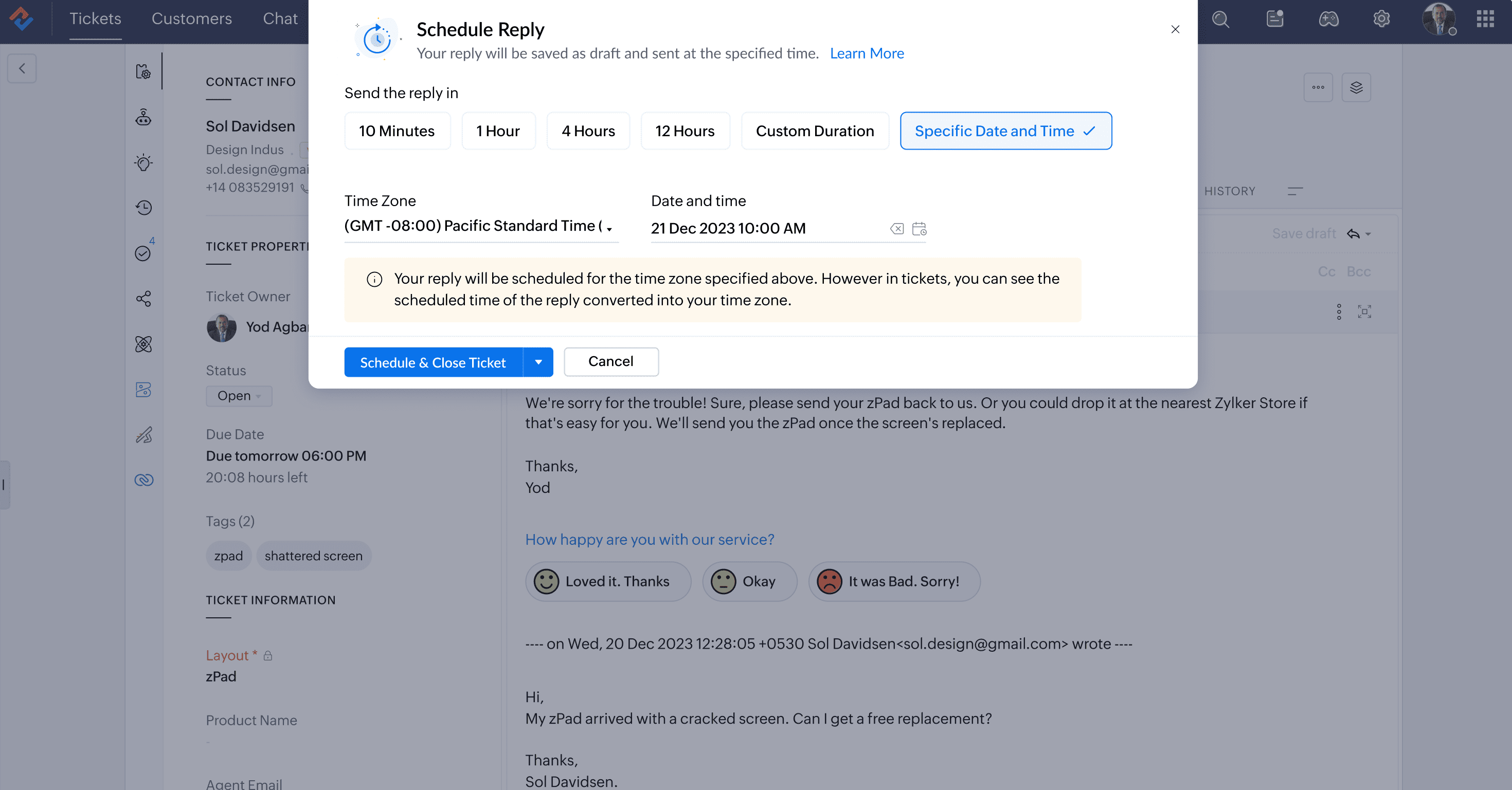This screenshot has width=1512, height=790.
Task: Switch to the Customers tab
Action: click(191, 19)
